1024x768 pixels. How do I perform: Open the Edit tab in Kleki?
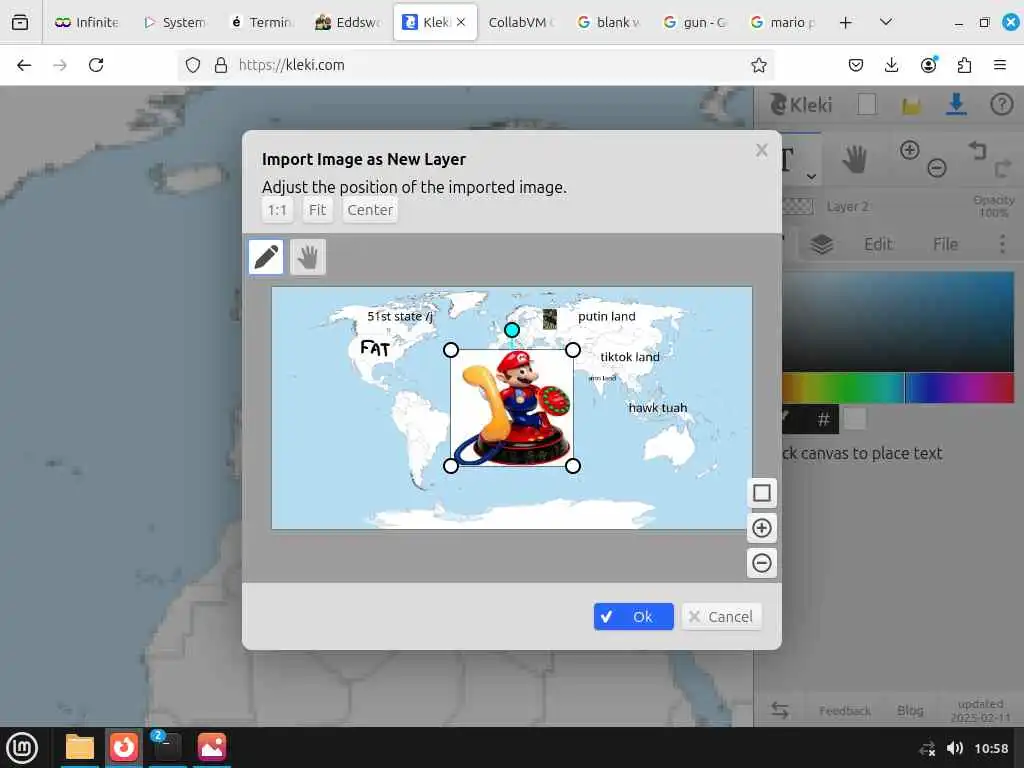click(x=878, y=244)
